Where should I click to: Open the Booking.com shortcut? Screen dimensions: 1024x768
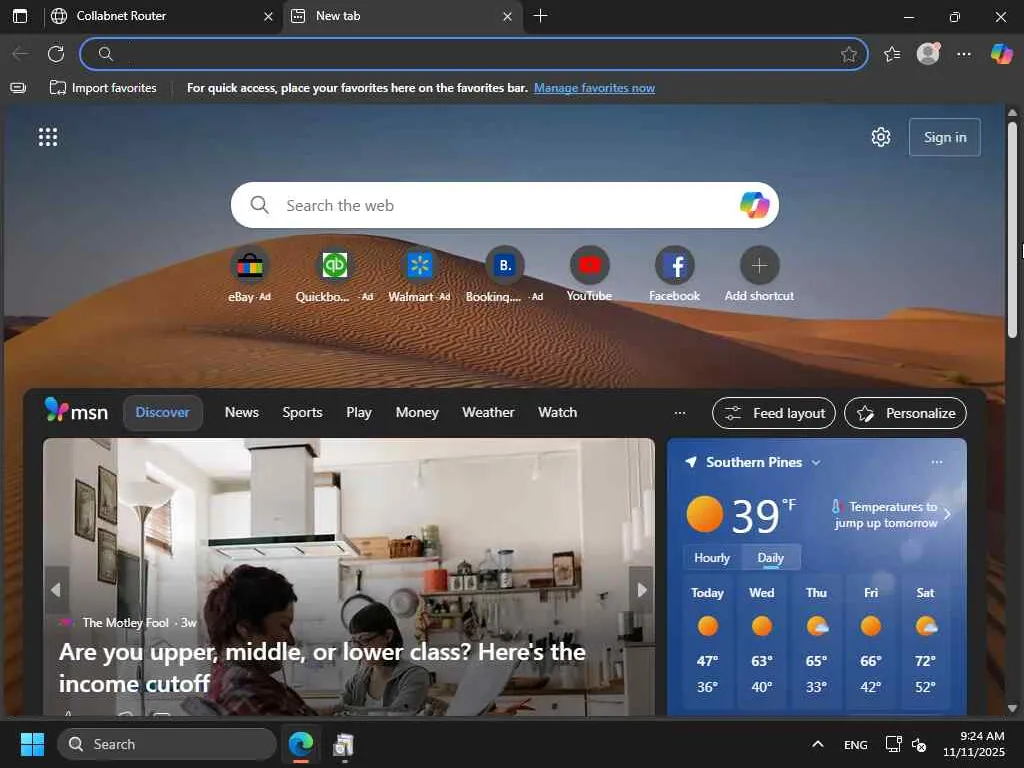[504, 266]
